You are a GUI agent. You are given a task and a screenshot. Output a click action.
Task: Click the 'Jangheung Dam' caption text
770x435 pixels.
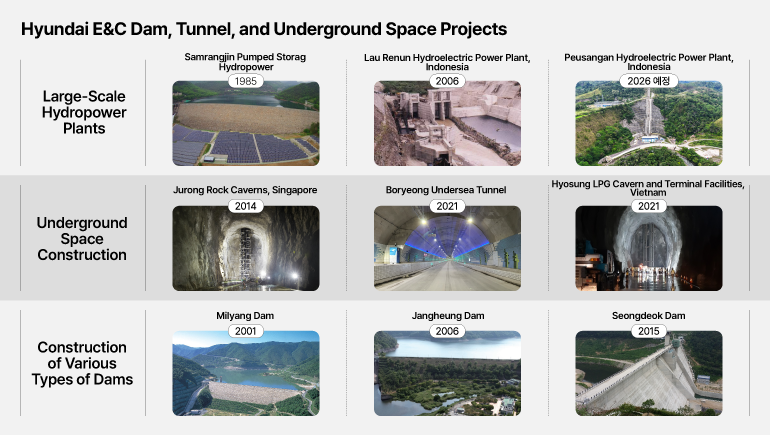(448, 316)
